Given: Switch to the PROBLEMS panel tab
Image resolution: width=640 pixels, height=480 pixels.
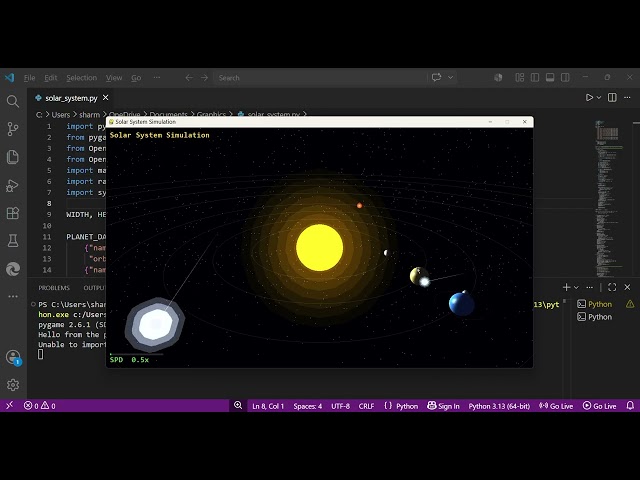Looking at the screenshot, I should (x=54, y=288).
